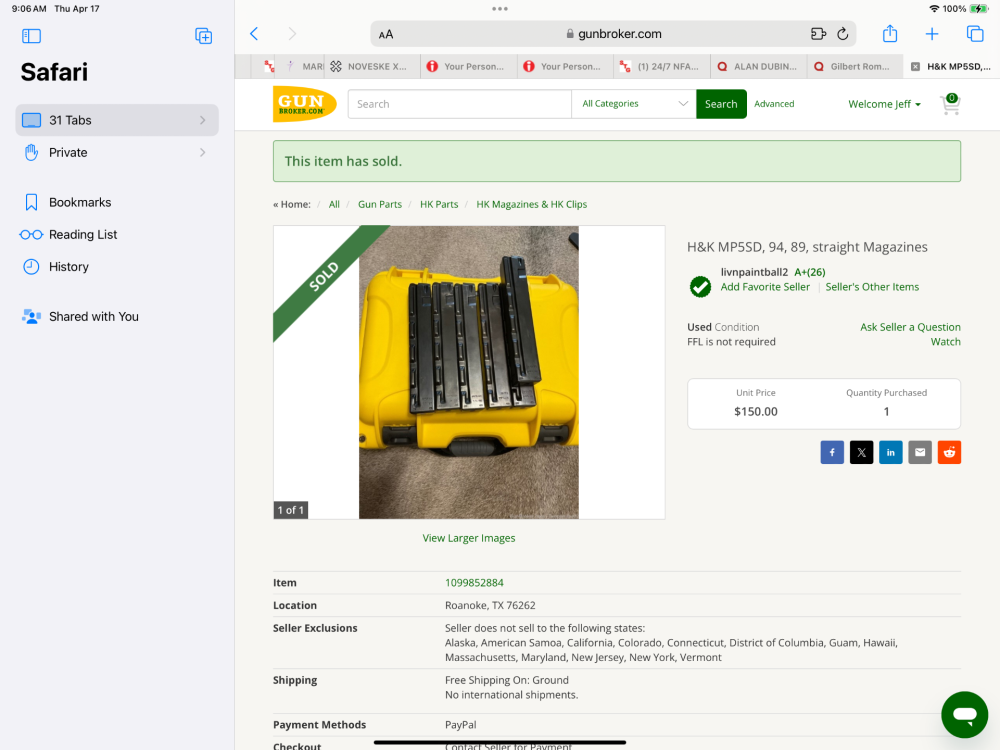This screenshot has width=1000, height=750.
Task: Share listing on X
Action: [x=861, y=452]
